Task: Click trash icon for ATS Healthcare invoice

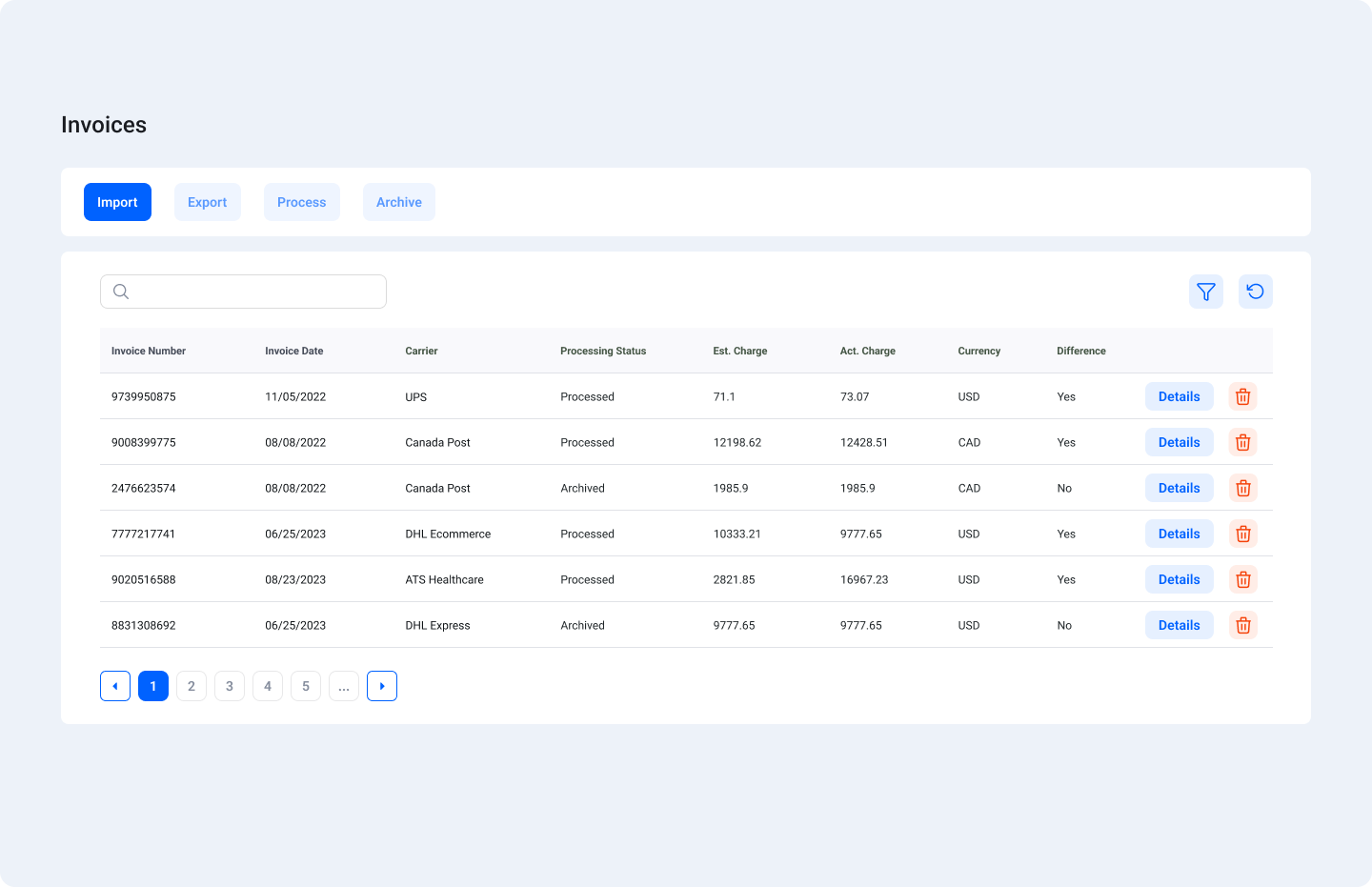Action: 1242,579
